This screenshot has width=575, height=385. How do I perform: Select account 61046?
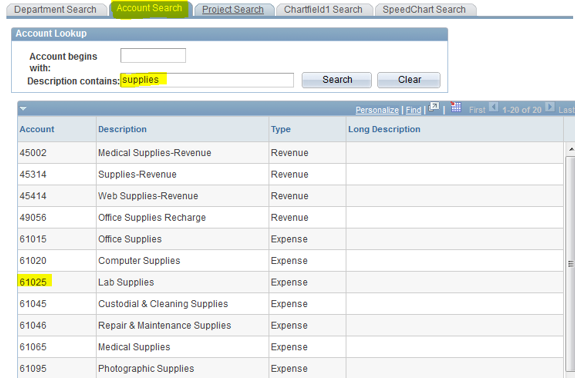33,325
